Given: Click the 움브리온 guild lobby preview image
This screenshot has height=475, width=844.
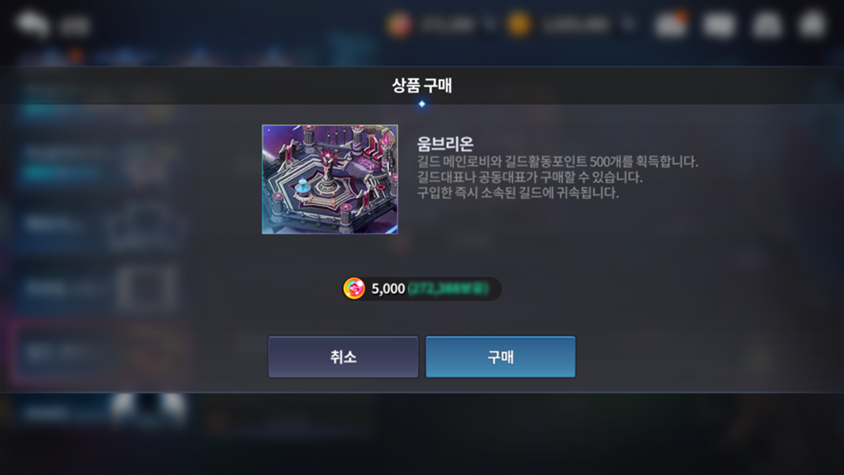Looking at the screenshot, I should pyautogui.click(x=330, y=179).
